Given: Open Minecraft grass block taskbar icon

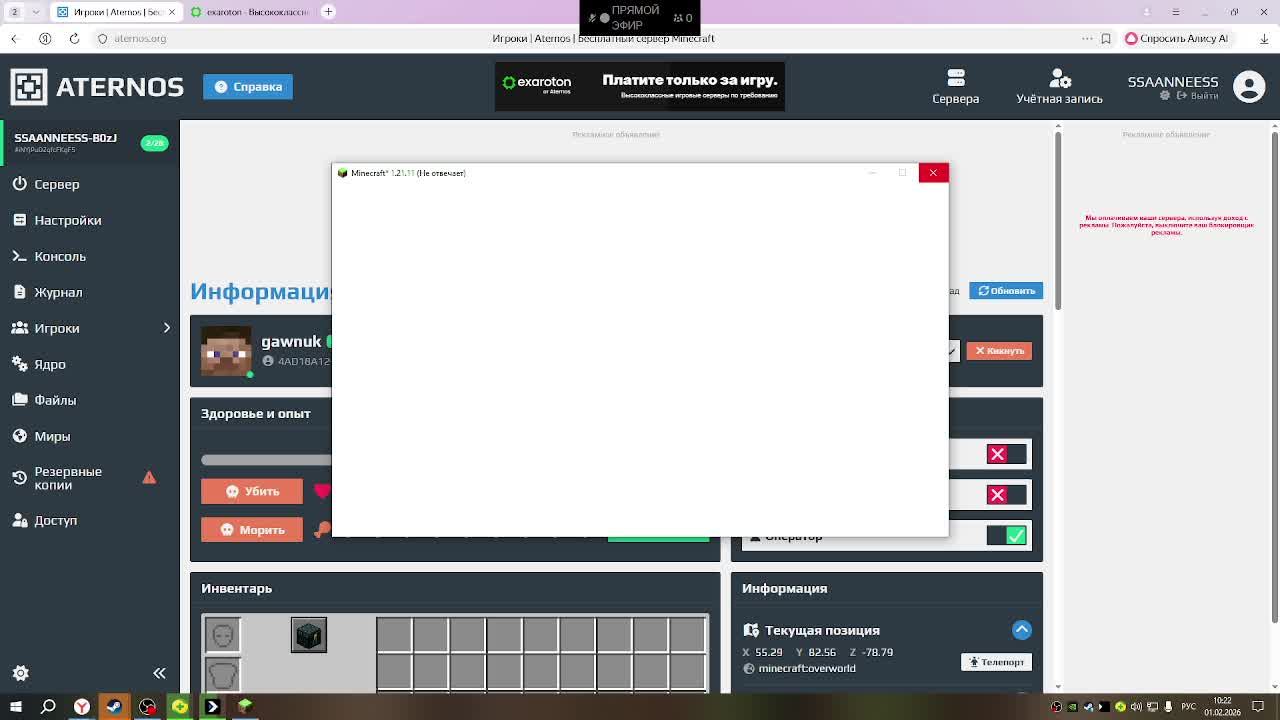Looking at the screenshot, I should click(x=245, y=707).
